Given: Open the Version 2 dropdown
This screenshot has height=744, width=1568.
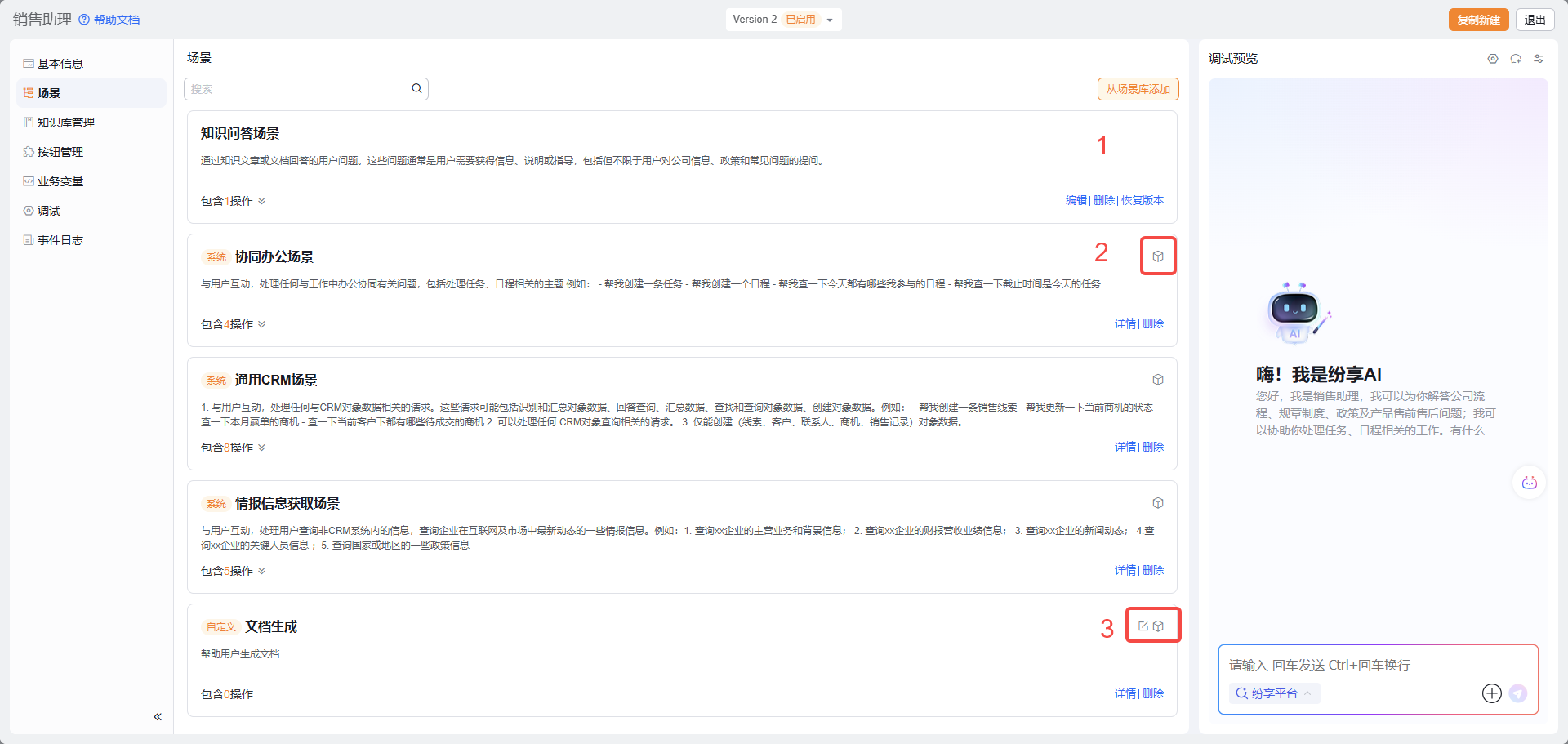Looking at the screenshot, I should pyautogui.click(x=783, y=20).
